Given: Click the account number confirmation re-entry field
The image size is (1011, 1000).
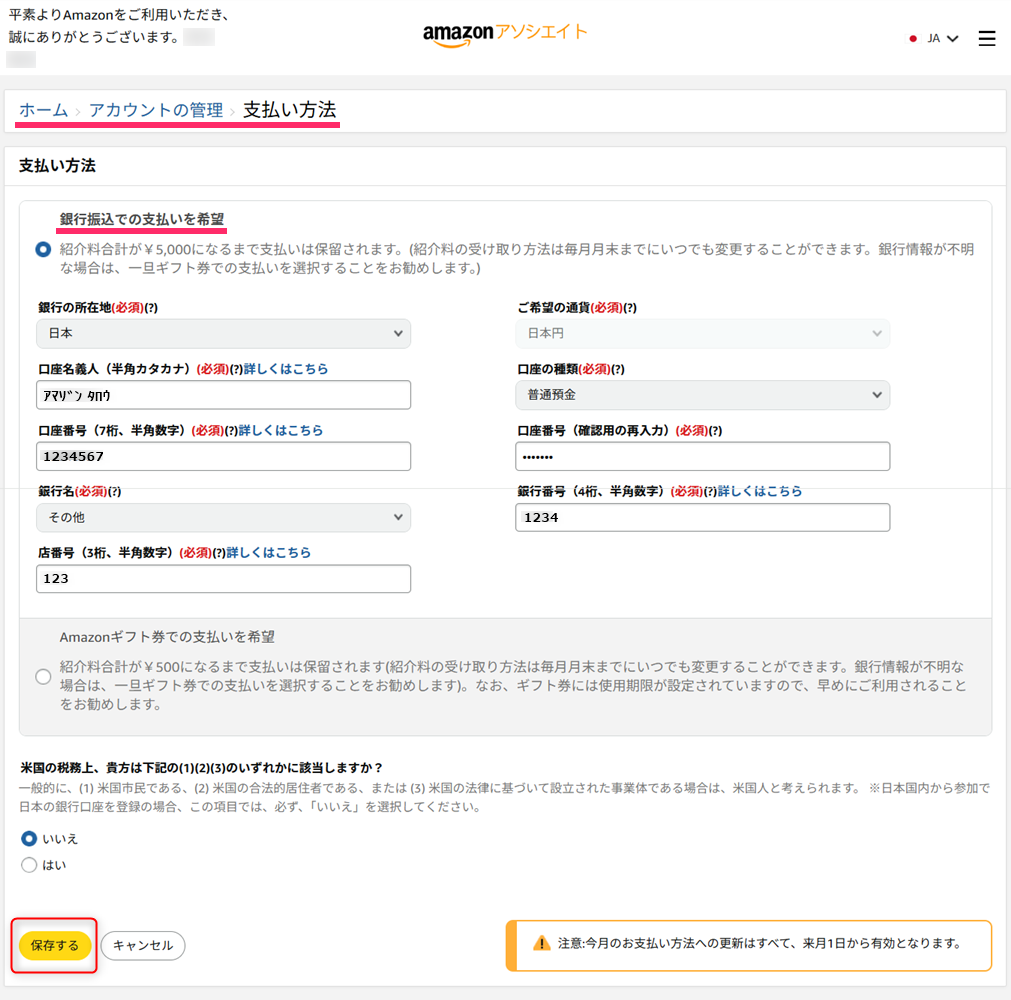Looking at the screenshot, I should 702,456.
